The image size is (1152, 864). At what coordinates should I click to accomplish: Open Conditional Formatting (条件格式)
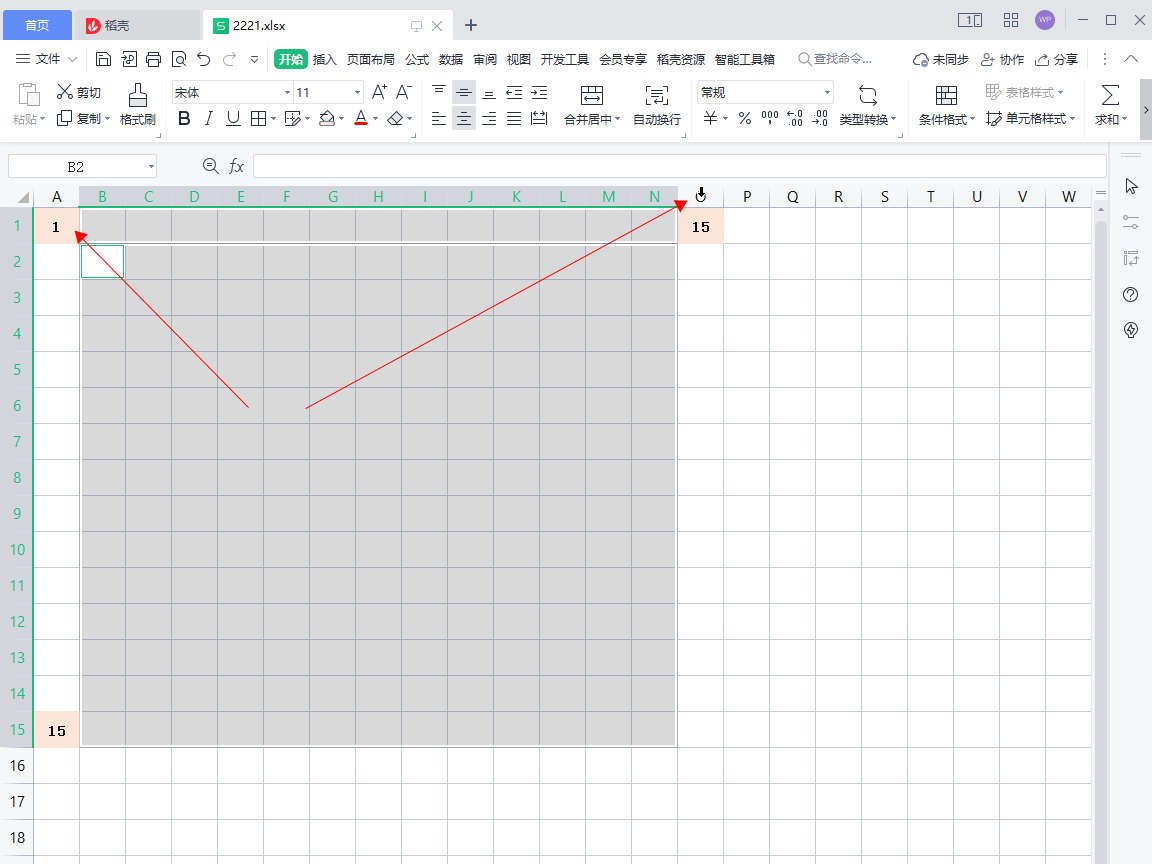(x=946, y=104)
